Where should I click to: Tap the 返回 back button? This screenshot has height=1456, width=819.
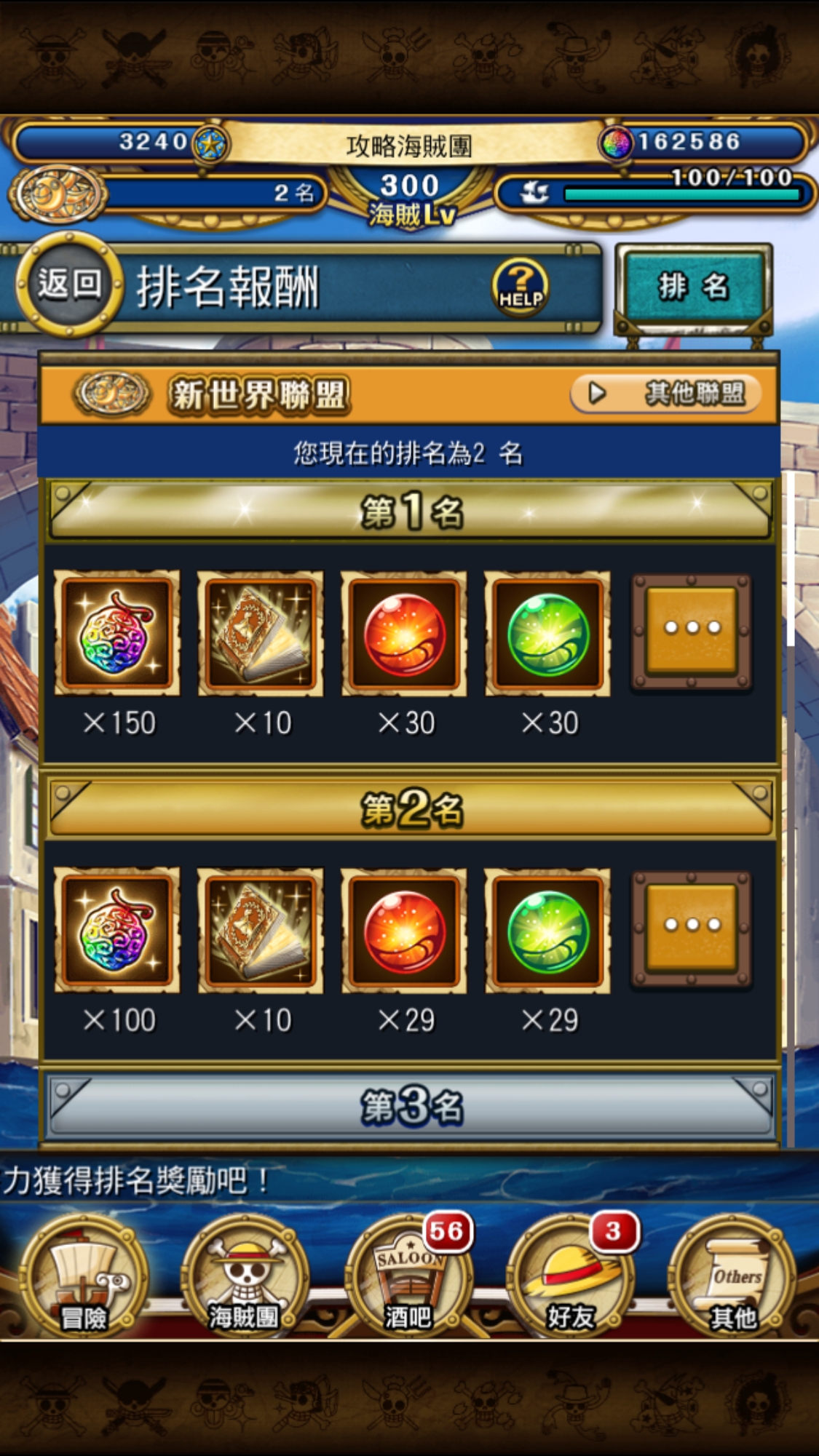click(69, 285)
